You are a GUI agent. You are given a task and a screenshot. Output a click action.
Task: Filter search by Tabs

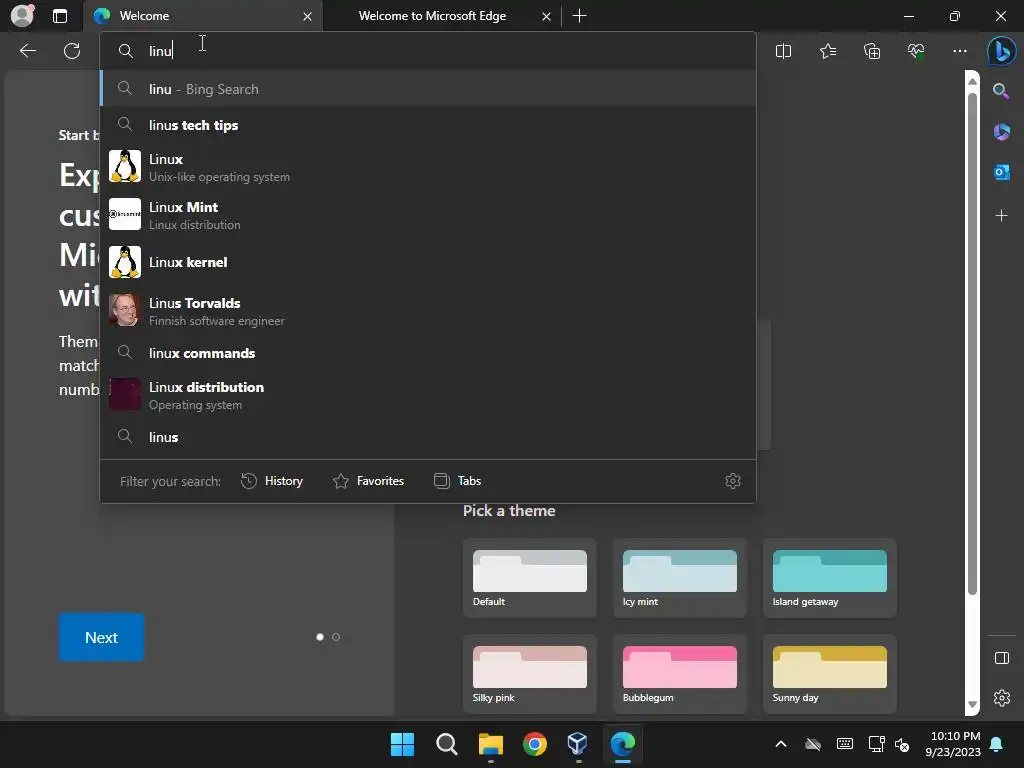tap(457, 481)
